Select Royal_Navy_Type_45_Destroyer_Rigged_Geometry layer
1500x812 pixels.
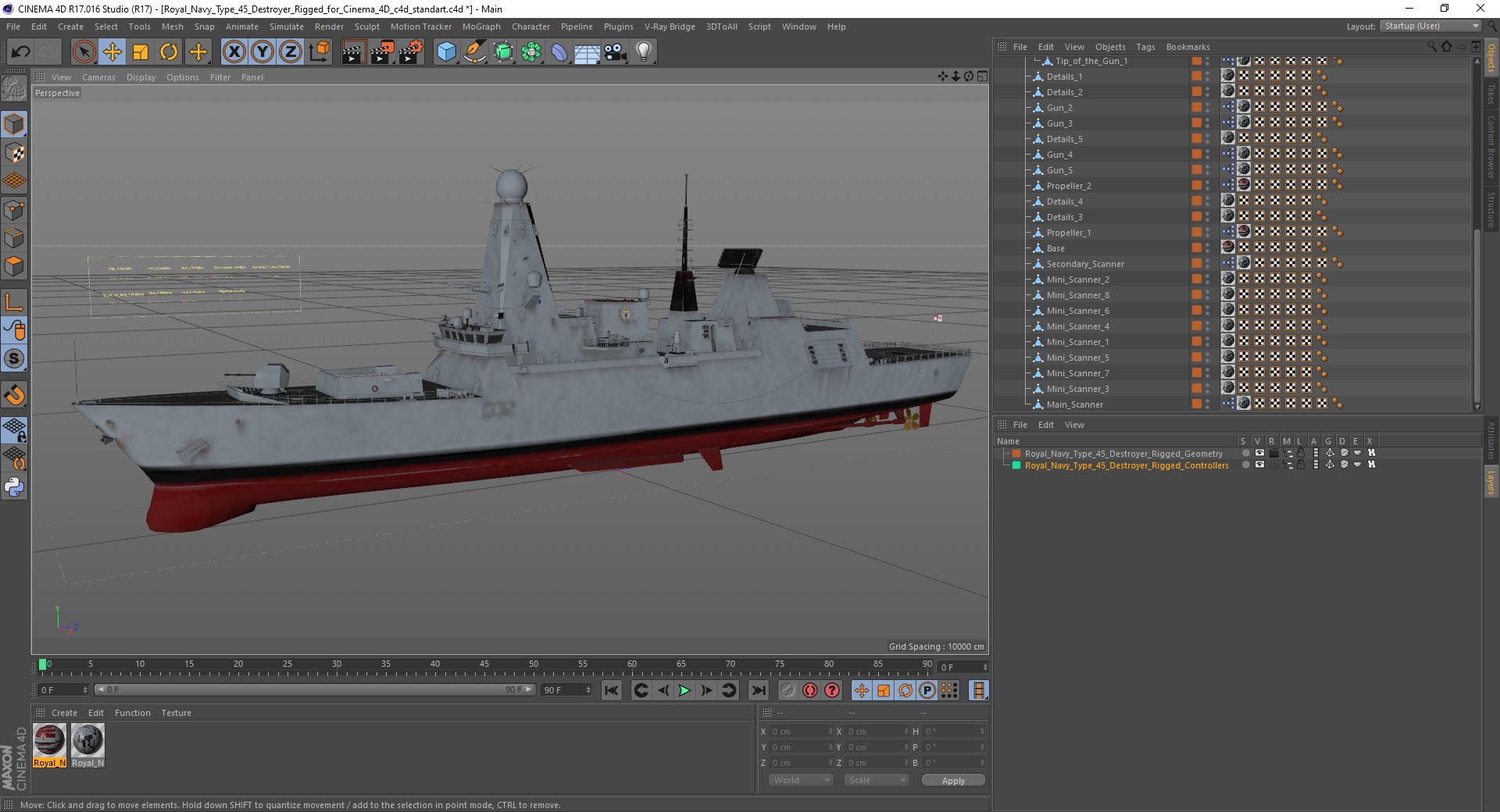pyautogui.click(x=1123, y=454)
